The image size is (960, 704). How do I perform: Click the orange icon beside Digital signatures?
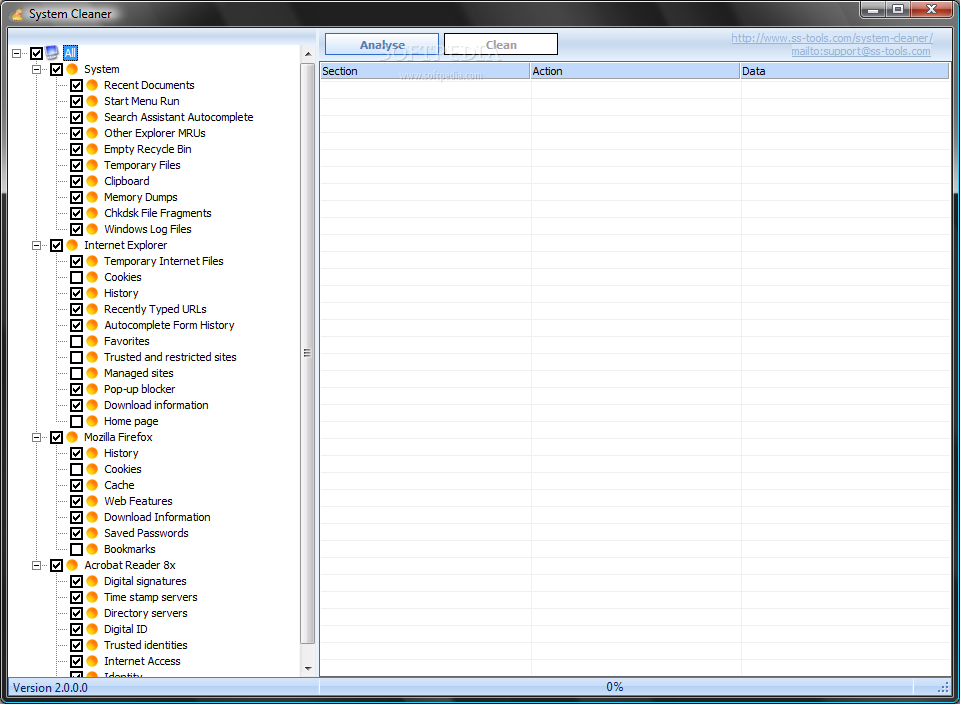[x=92, y=581]
